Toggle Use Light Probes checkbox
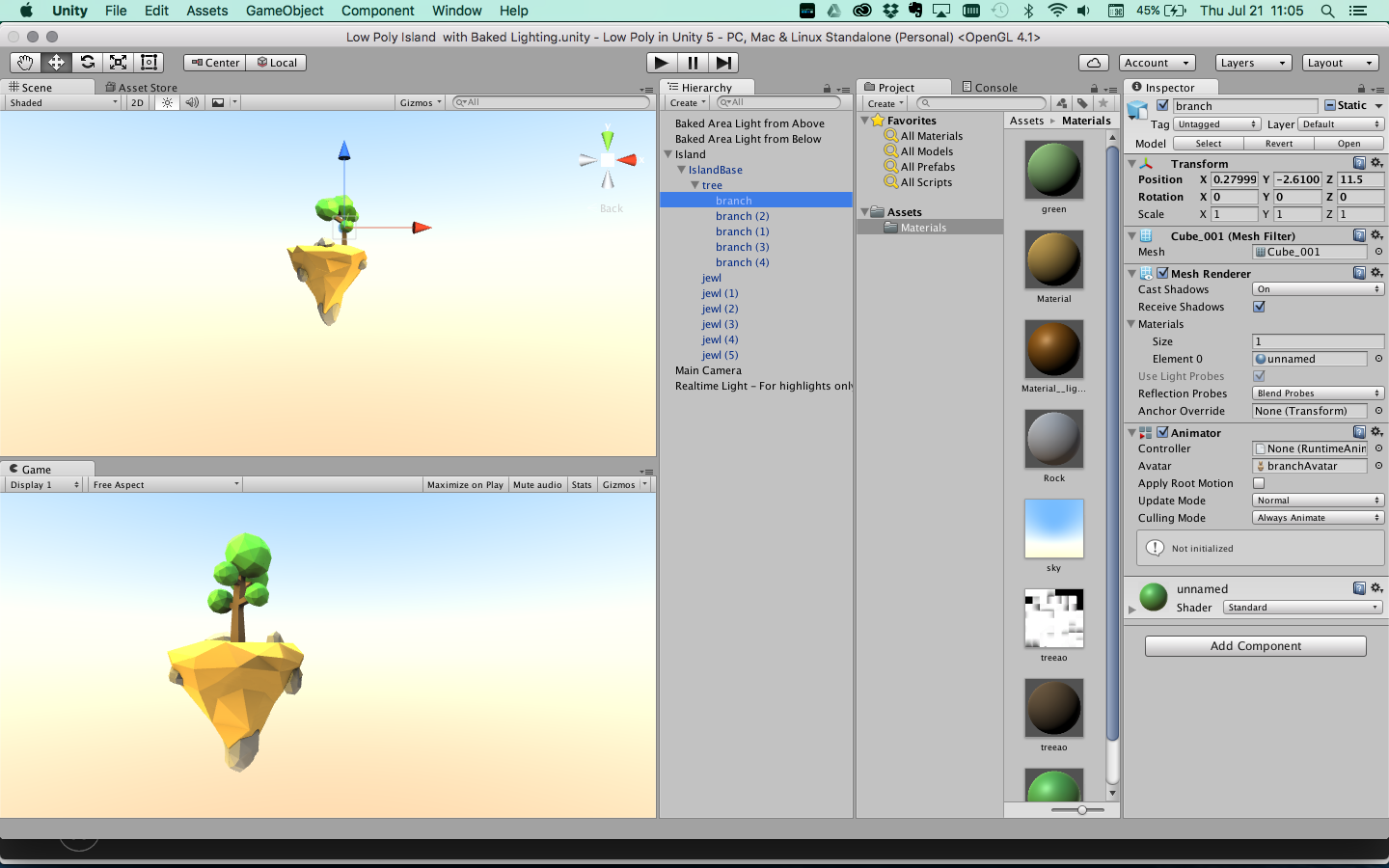The image size is (1389, 868). point(1259,376)
